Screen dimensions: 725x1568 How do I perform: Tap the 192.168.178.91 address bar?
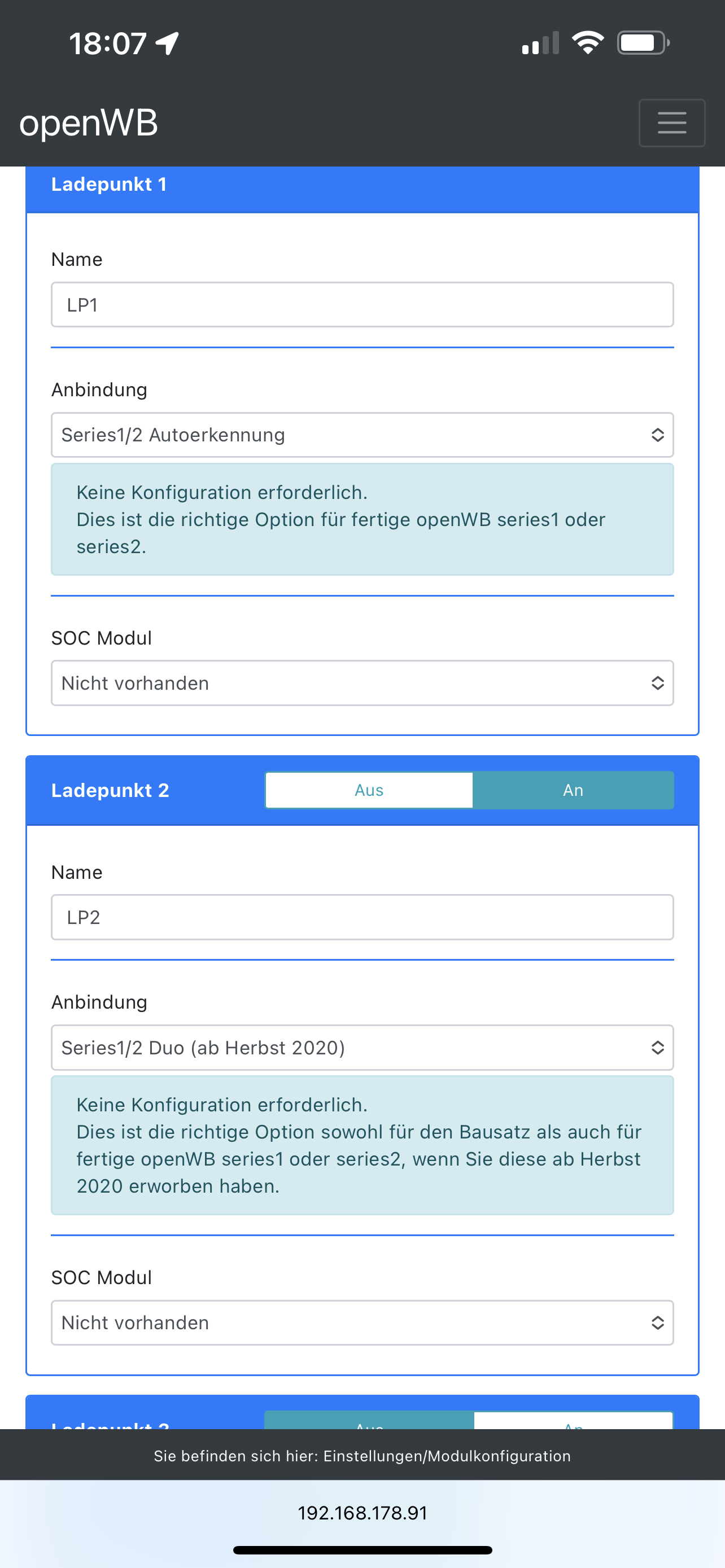(362, 1513)
